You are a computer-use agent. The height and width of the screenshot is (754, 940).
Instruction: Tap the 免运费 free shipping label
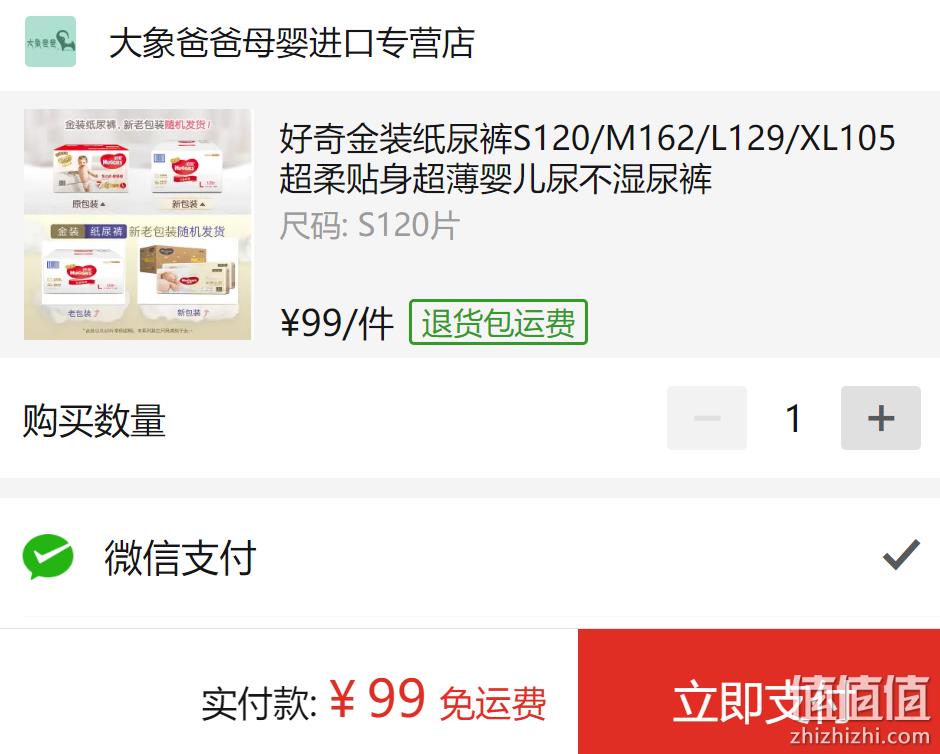(493, 704)
